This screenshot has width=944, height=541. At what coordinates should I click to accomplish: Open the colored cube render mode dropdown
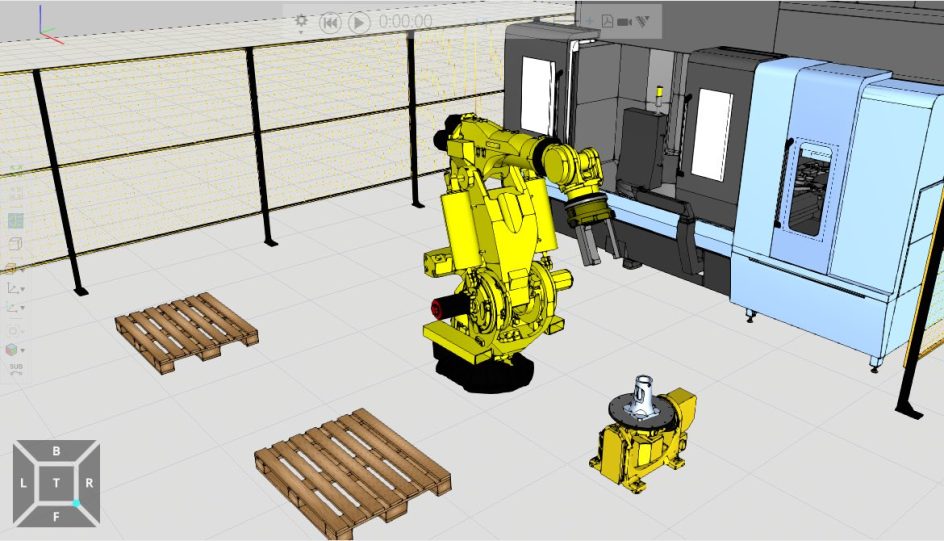(23, 351)
